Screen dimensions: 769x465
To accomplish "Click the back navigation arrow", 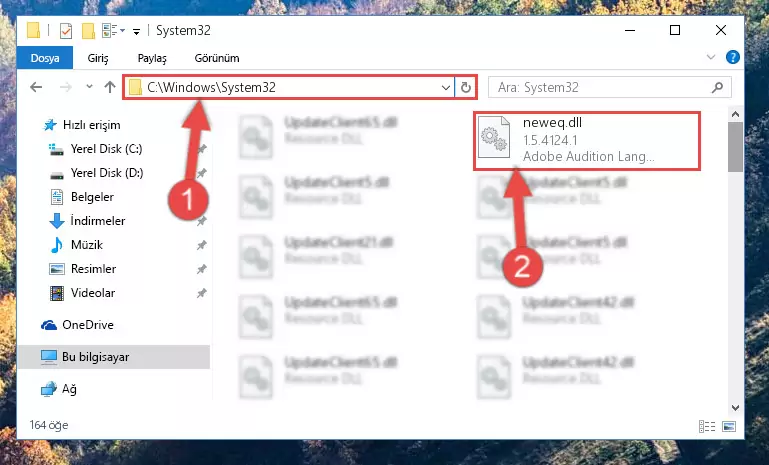I will (36, 87).
